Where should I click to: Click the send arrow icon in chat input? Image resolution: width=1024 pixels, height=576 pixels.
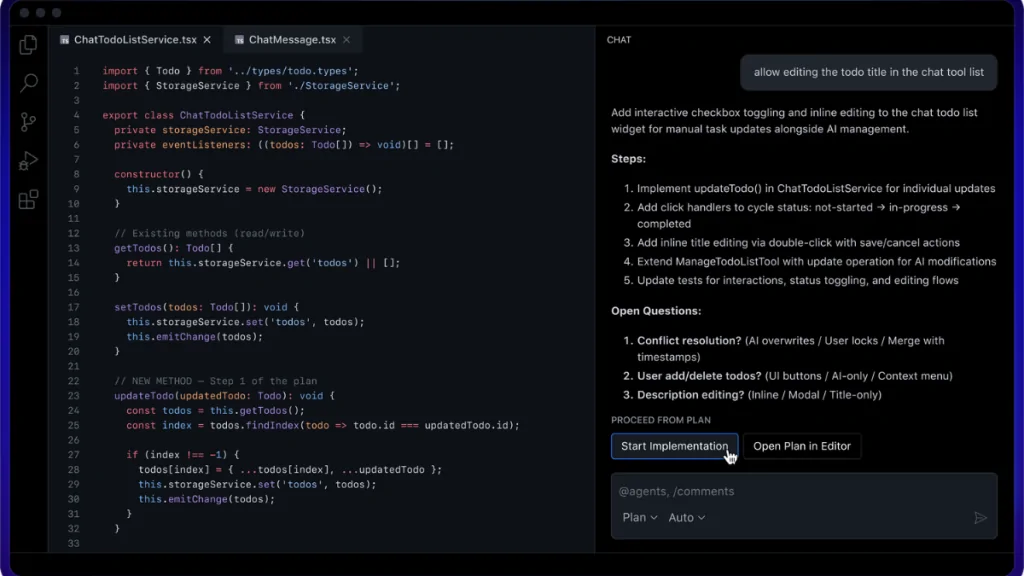(x=980, y=518)
